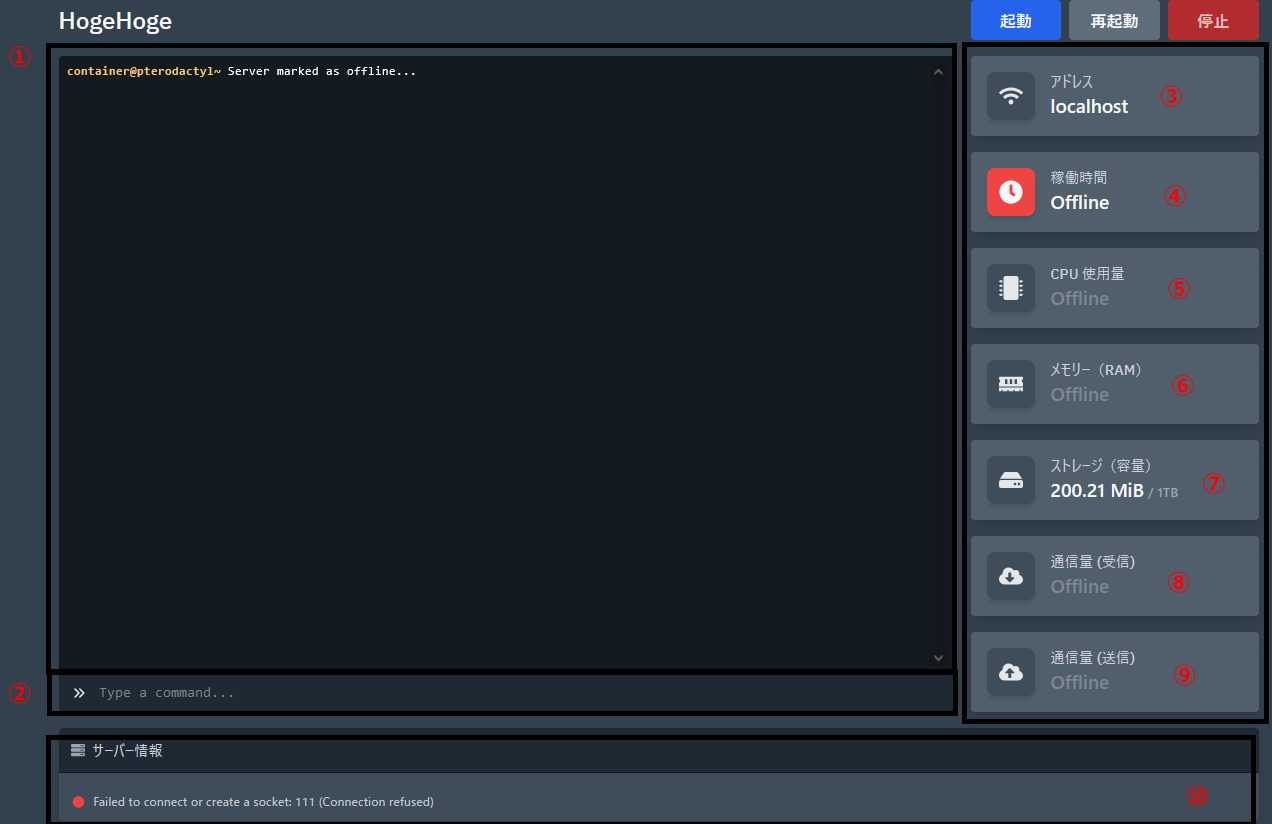Click the cloud upload outbound traffic icon
Viewport: 1272px width, 824px height.
pos(1011,672)
